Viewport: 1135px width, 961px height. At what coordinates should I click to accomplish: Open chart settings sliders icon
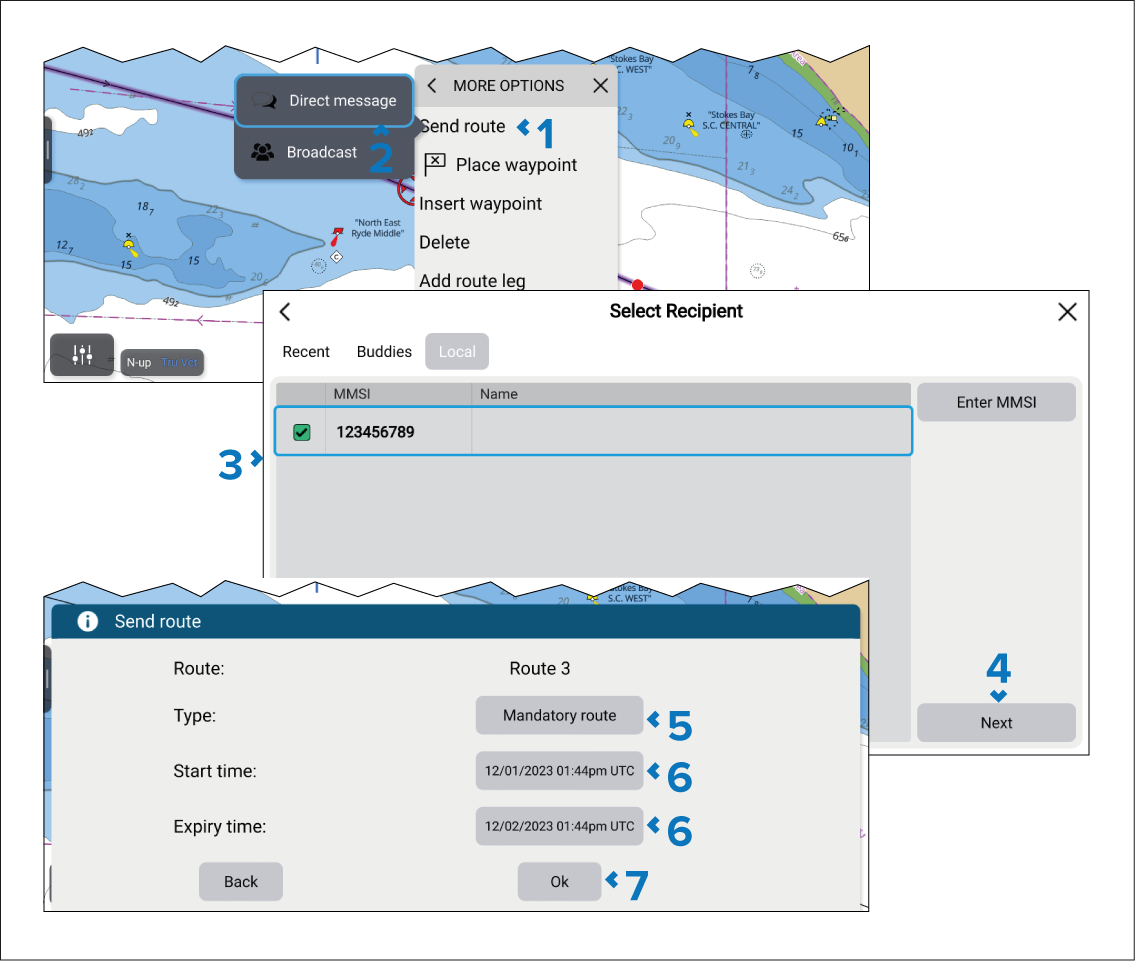82,355
